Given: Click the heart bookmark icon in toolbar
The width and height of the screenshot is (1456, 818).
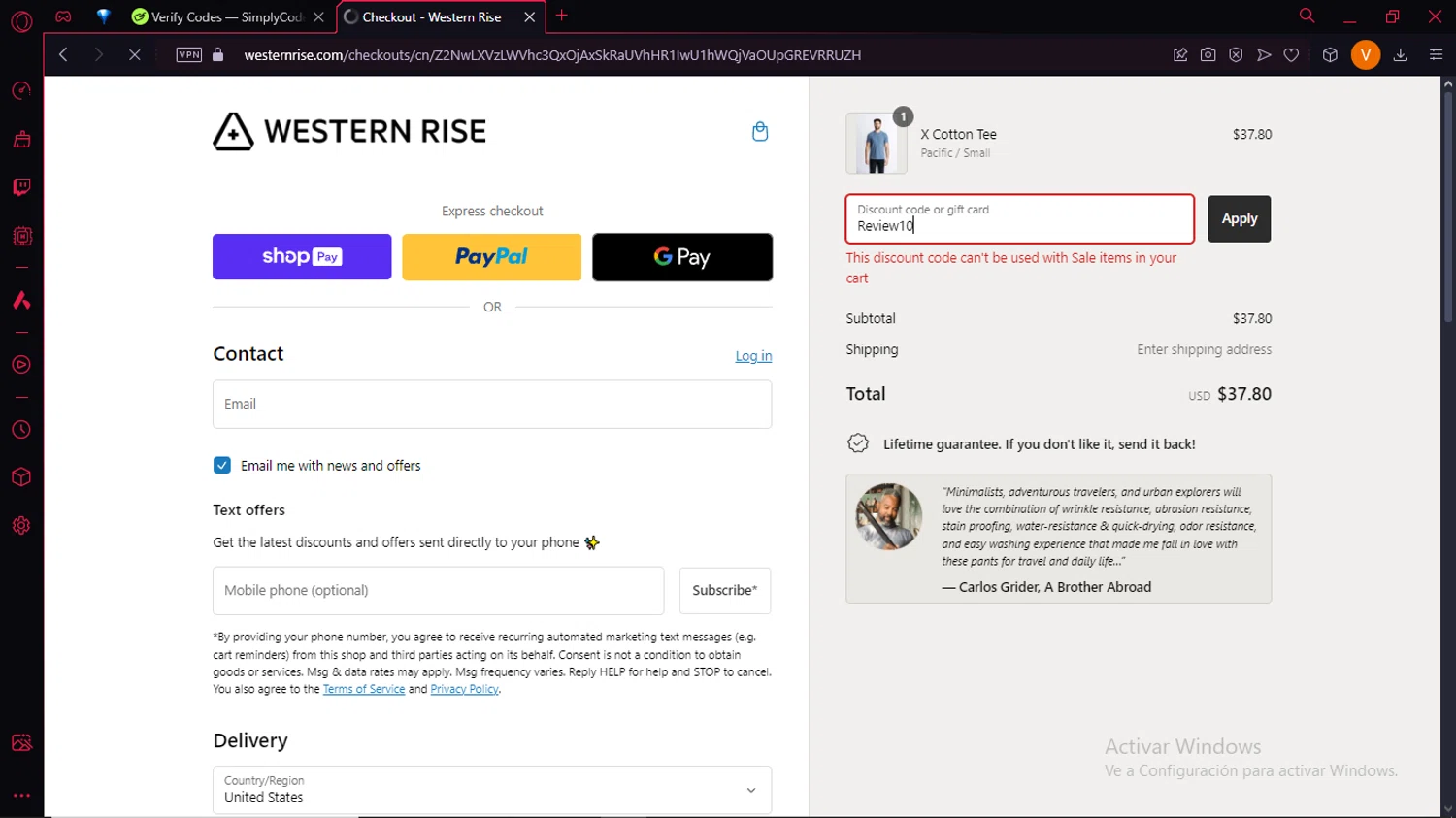Looking at the screenshot, I should [1291, 55].
